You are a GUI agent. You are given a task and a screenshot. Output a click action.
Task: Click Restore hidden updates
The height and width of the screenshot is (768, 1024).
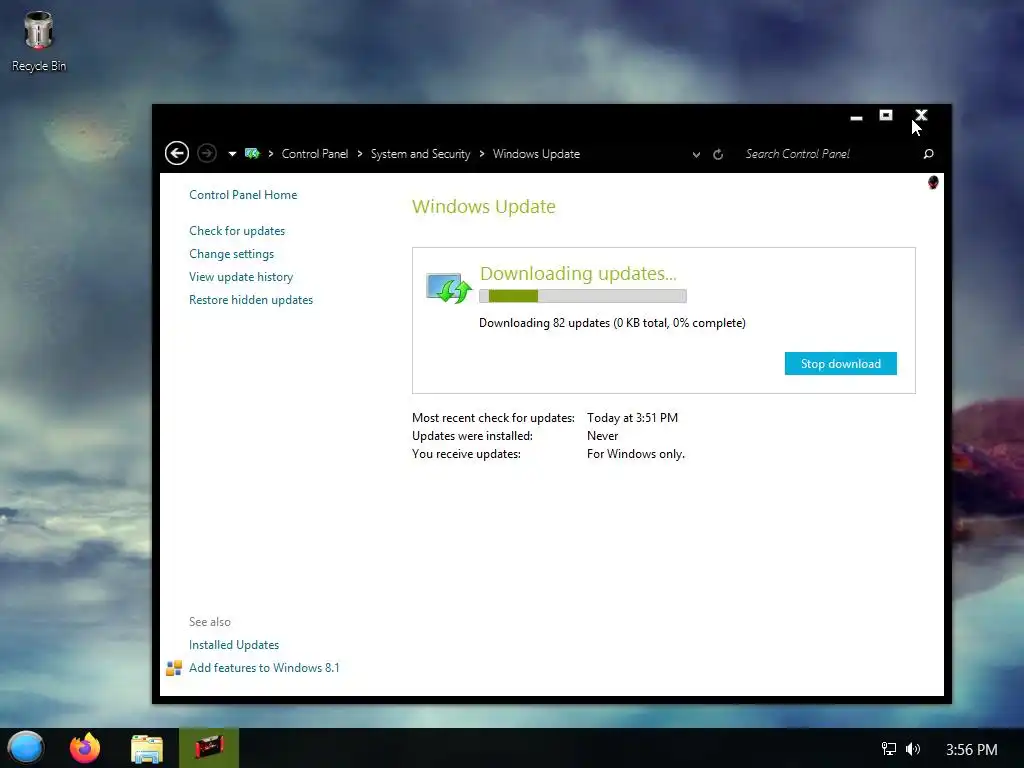(x=251, y=300)
